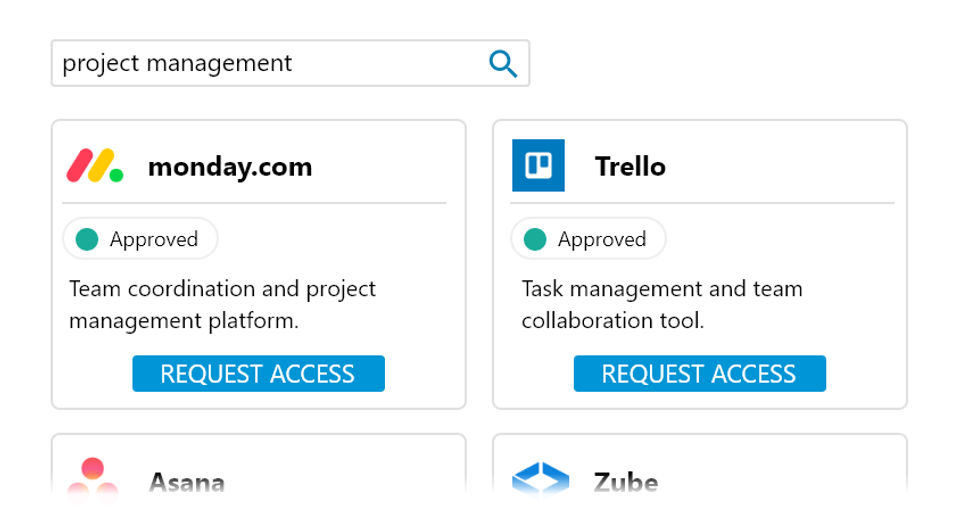Click the divider line under monday.com heading
Image resolution: width=960 pixels, height=530 pixels.
pos(258,203)
